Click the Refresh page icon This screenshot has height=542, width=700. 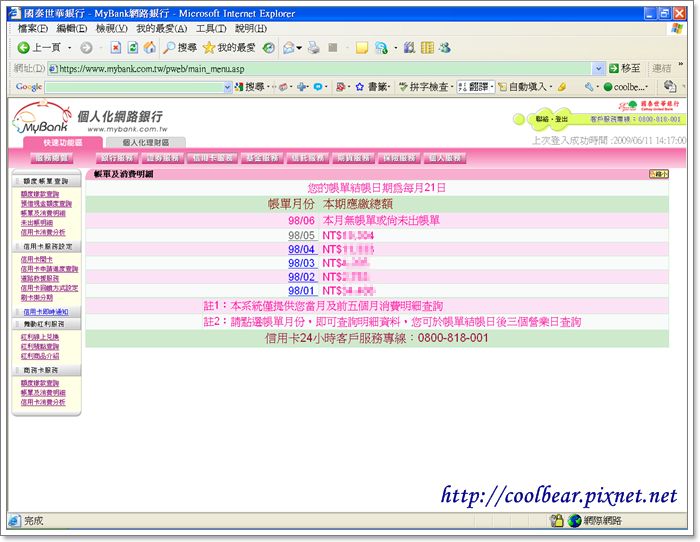point(133,47)
